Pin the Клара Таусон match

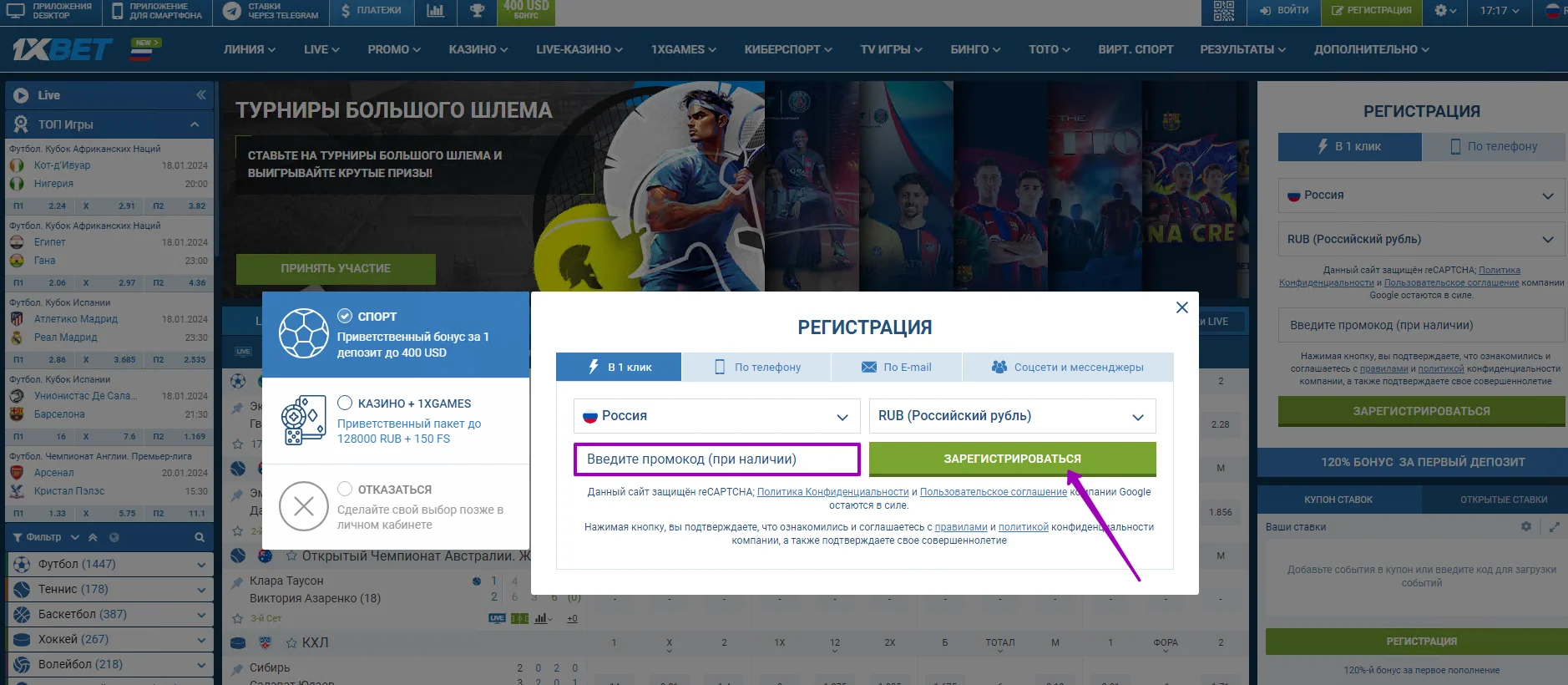coord(238,582)
